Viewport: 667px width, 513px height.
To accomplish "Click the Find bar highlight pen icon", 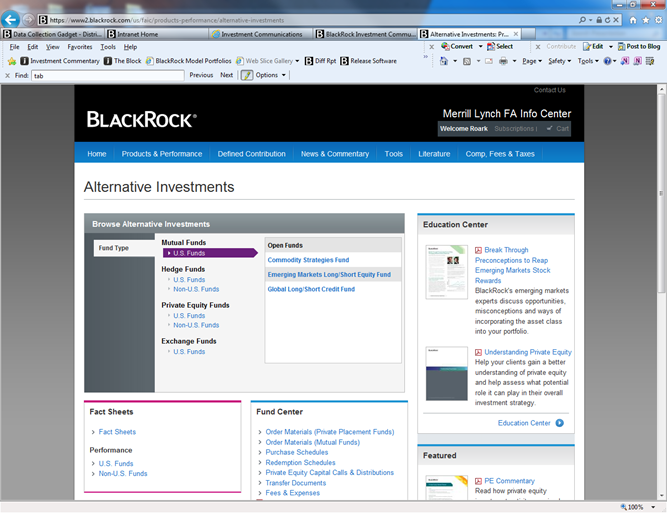I will (247, 75).
